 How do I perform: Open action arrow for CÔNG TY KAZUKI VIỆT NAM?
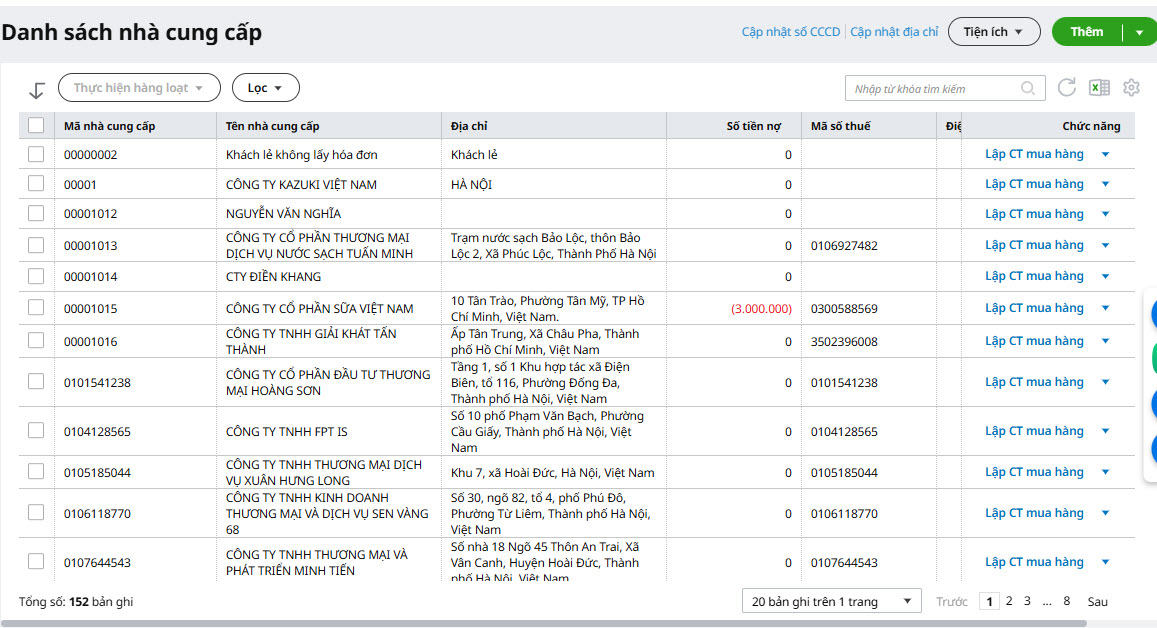(x=1105, y=184)
